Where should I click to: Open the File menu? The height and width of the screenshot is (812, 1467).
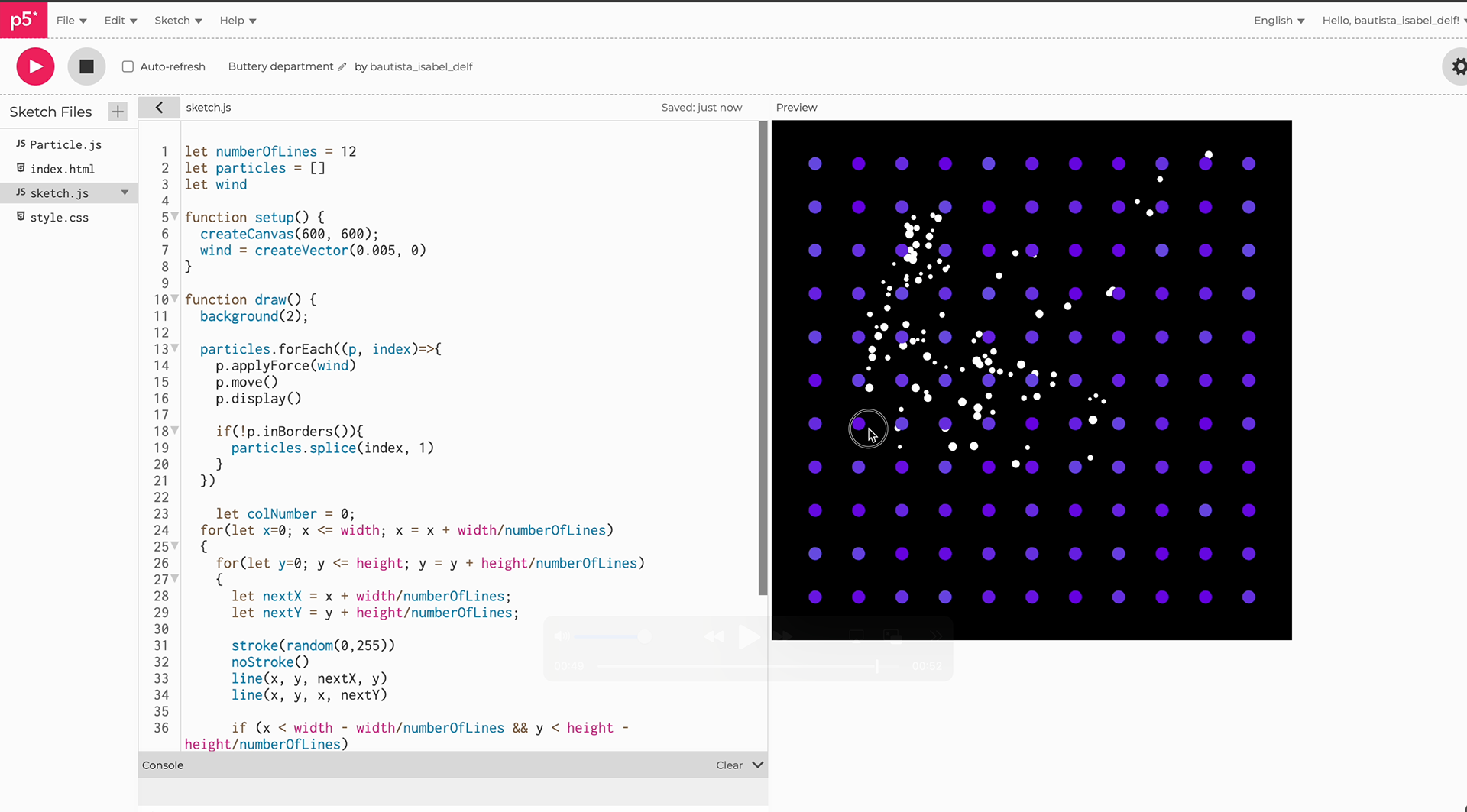tap(71, 21)
